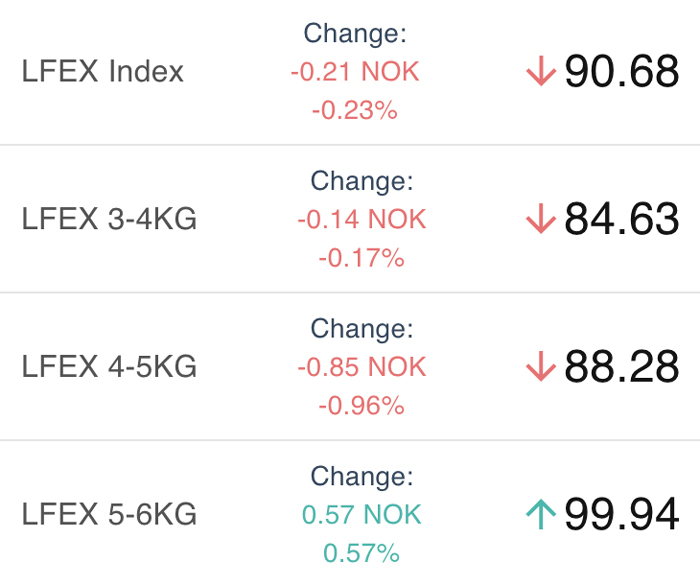The image size is (700, 585).
Task: Click the red down arrow beside 90.68
Action: (541, 71)
